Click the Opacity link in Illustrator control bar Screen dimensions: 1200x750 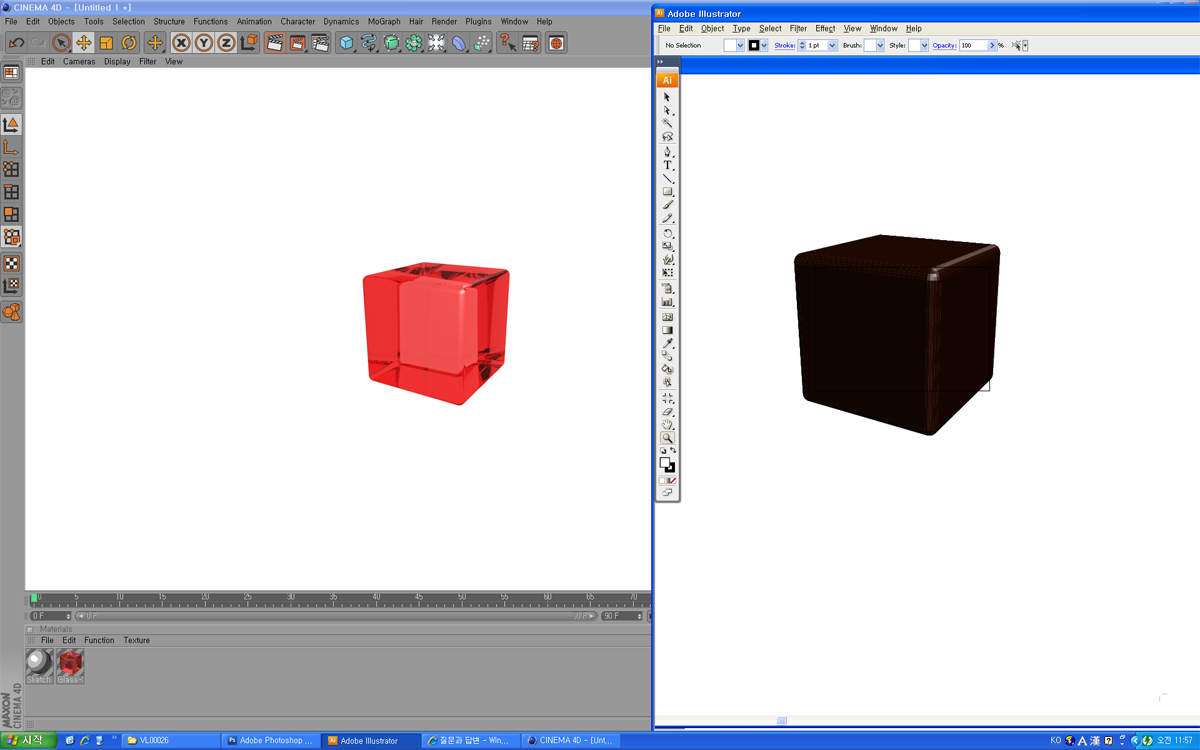[945, 46]
